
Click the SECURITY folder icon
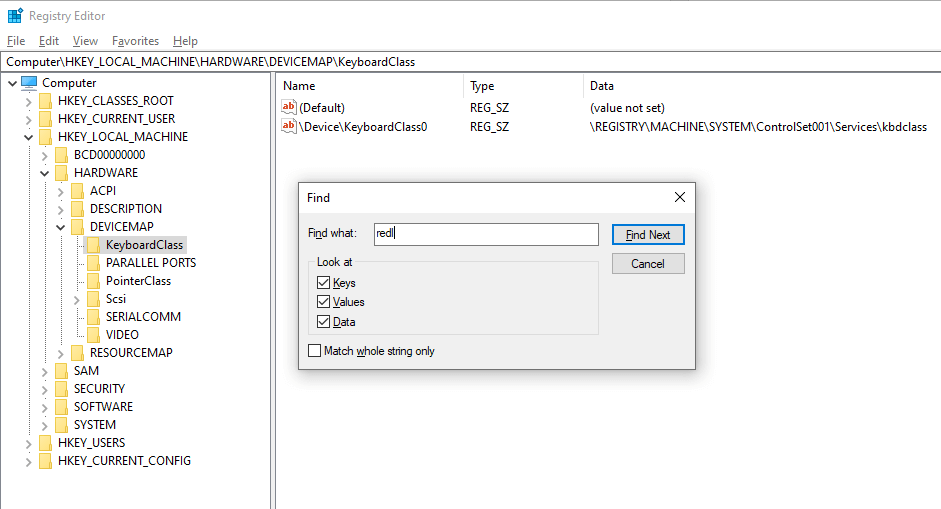[x=61, y=389]
